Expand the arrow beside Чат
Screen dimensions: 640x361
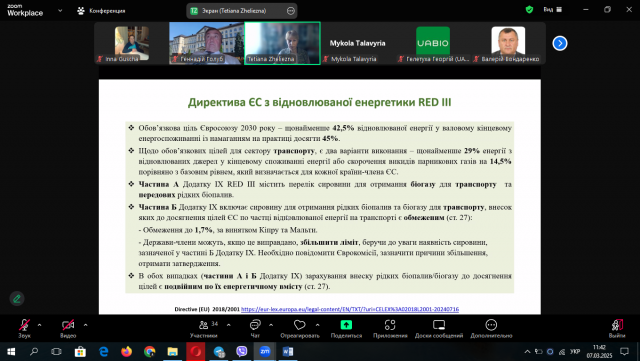point(271,325)
